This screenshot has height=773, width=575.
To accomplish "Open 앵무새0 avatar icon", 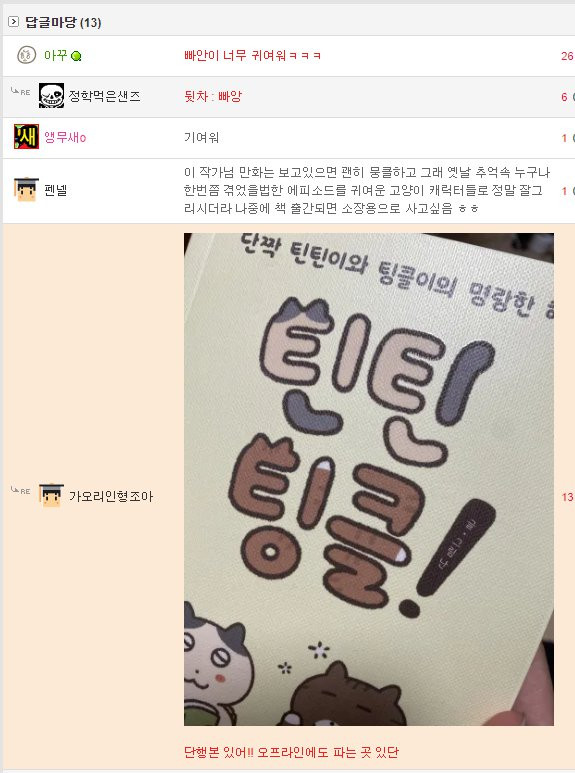I will (x=26, y=137).
